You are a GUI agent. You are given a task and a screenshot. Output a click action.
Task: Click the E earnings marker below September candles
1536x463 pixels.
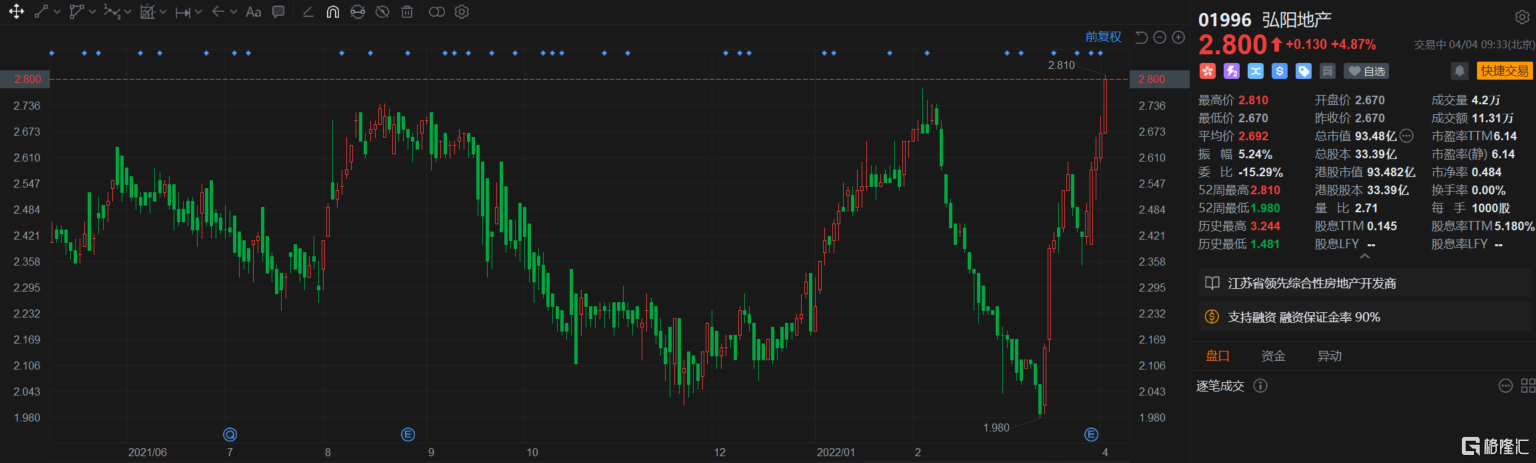click(408, 434)
